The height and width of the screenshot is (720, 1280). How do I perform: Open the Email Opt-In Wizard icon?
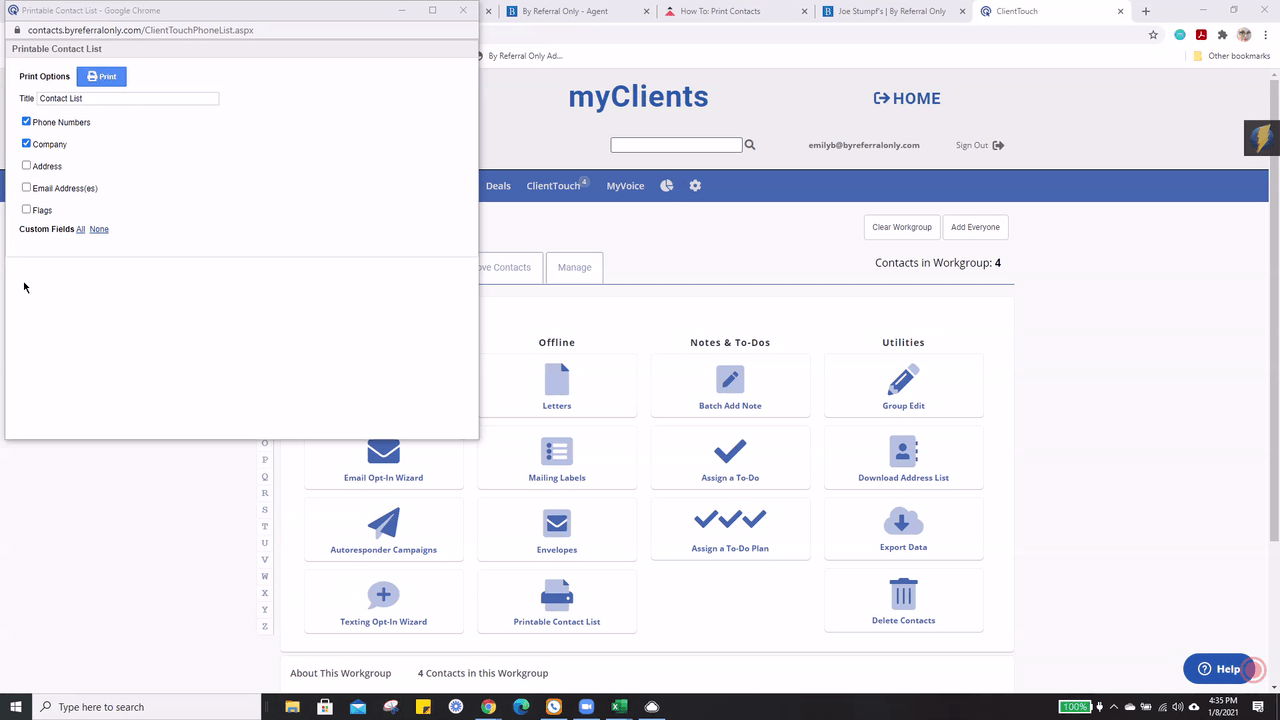tap(383, 453)
